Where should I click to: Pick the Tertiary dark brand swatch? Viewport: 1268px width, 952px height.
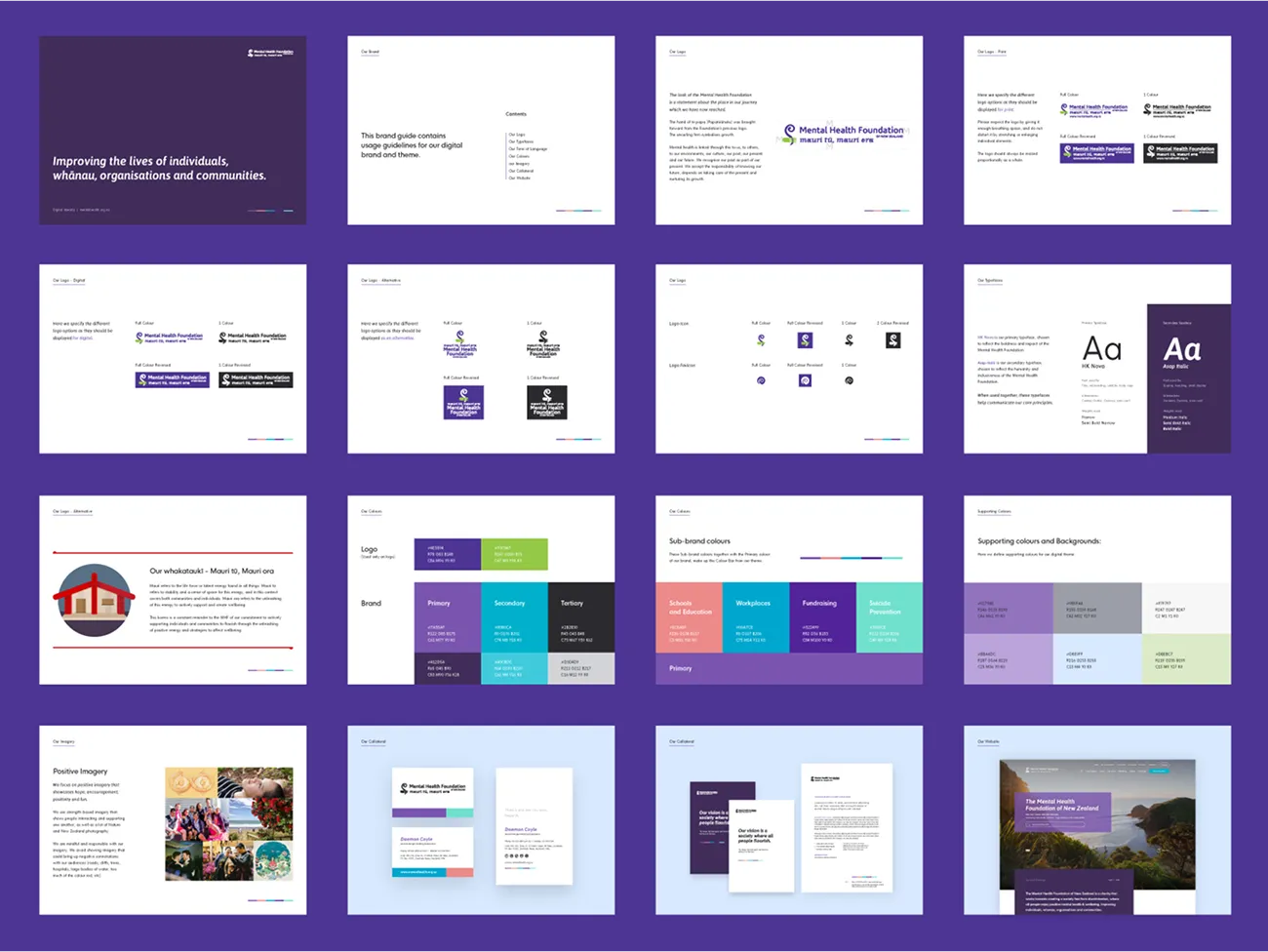[x=581, y=617]
